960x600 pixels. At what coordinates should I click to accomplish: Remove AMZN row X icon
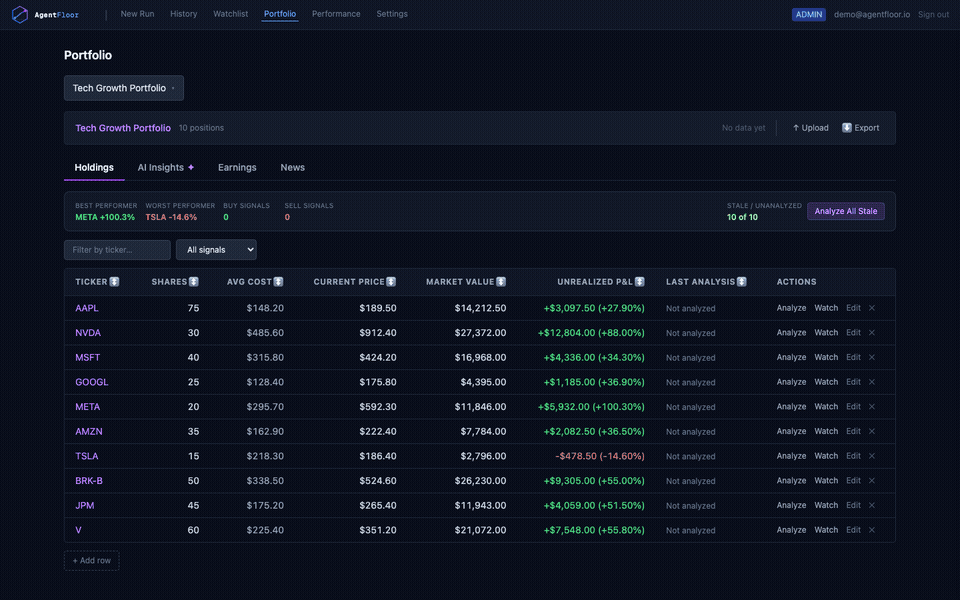(x=872, y=431)
